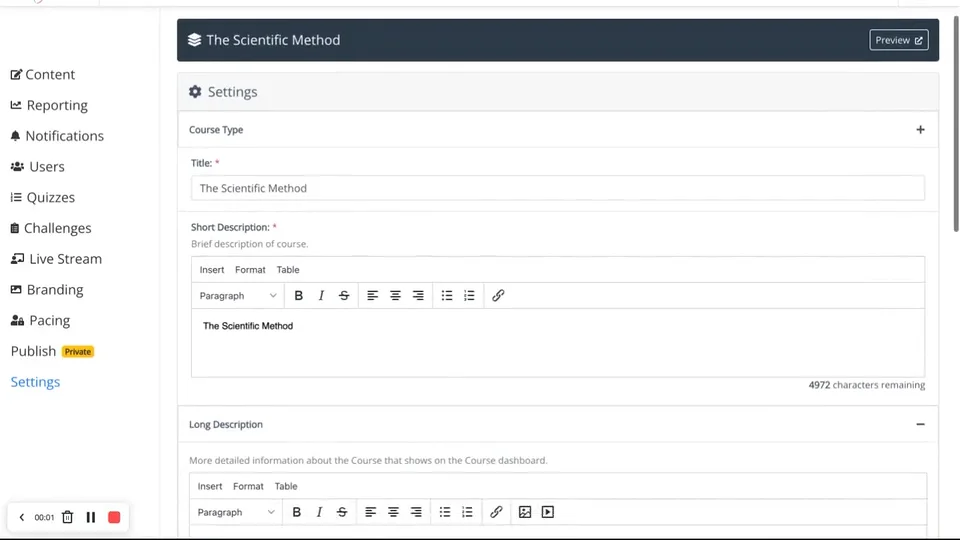
Task: Insert numbered list in Short Description editor
Action: pyautogui.click(x=470, y=296)
